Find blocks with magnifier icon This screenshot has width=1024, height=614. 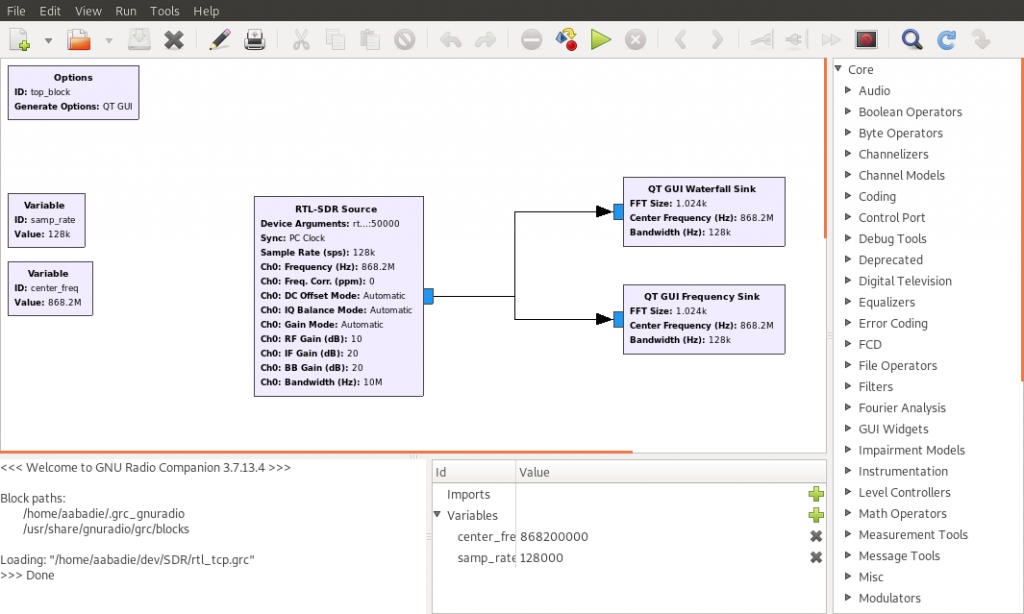point(912,40)
